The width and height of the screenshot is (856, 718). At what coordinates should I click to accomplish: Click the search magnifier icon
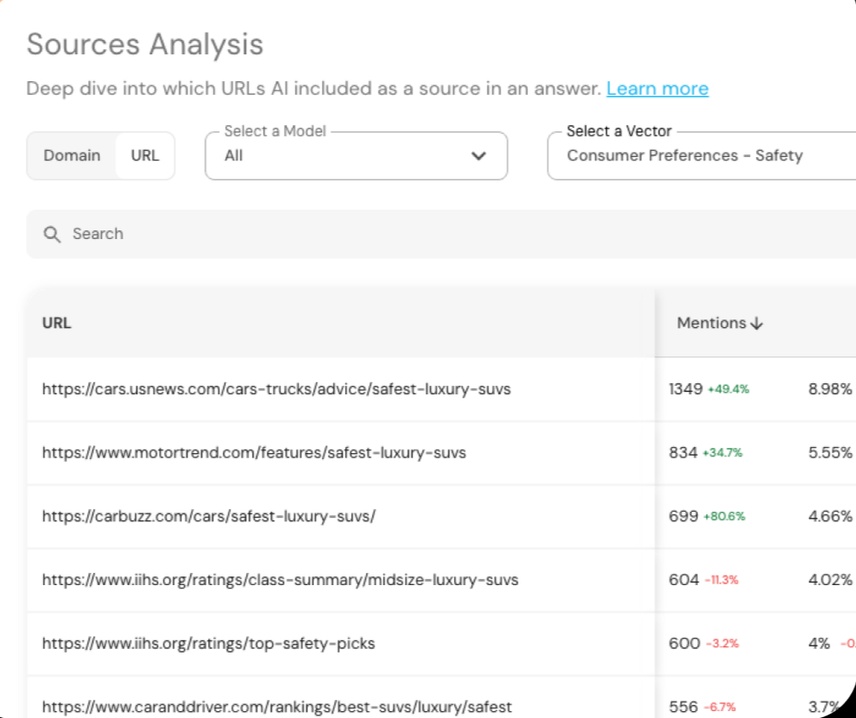pyautogui.click(x=52, y=233)
